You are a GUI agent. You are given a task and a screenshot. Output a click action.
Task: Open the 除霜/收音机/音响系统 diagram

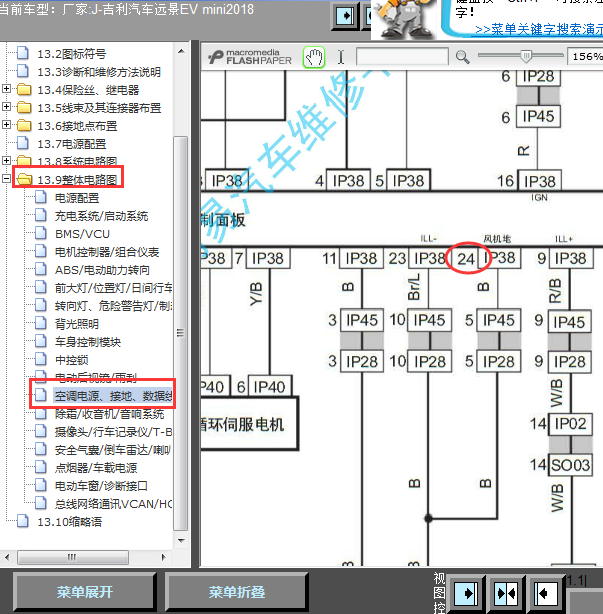109,414
